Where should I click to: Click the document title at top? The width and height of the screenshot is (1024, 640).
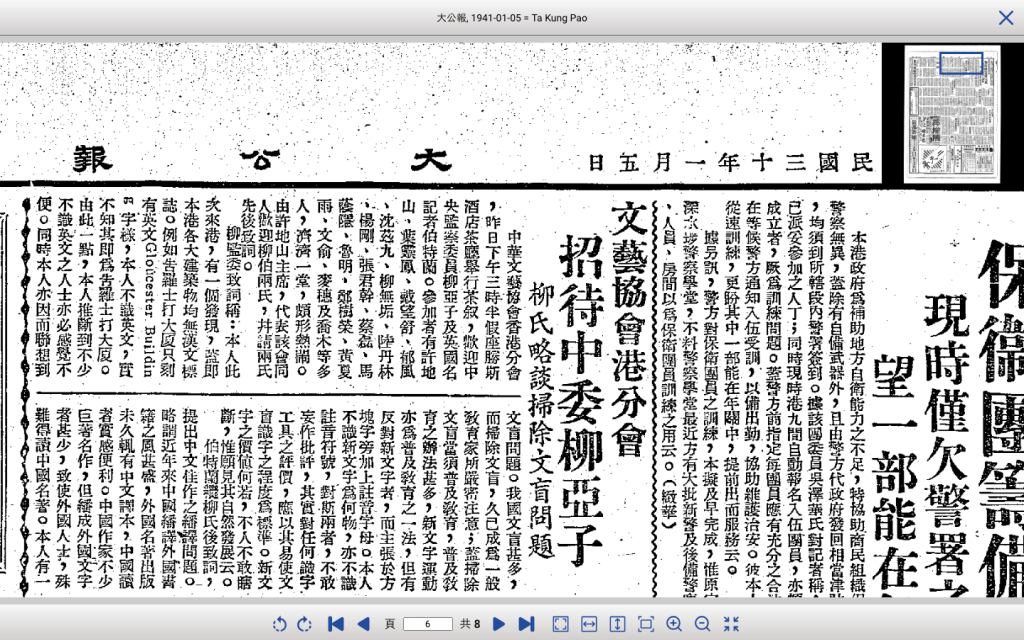click(511, 18)
